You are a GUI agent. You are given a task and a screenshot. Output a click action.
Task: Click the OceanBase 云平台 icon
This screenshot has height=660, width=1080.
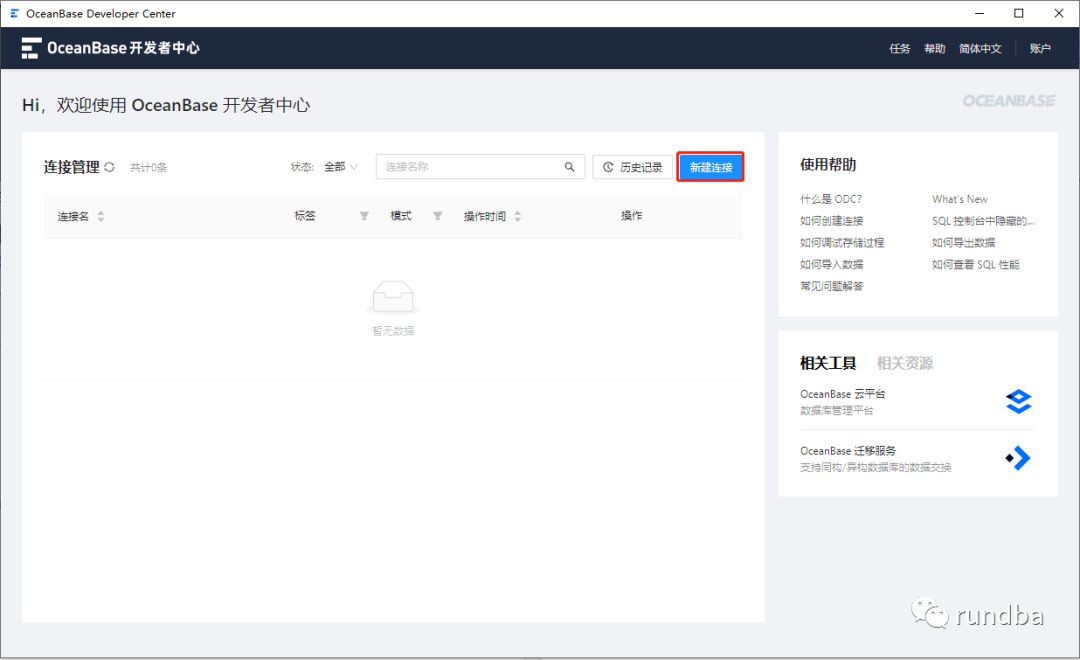coord(1019,402)
